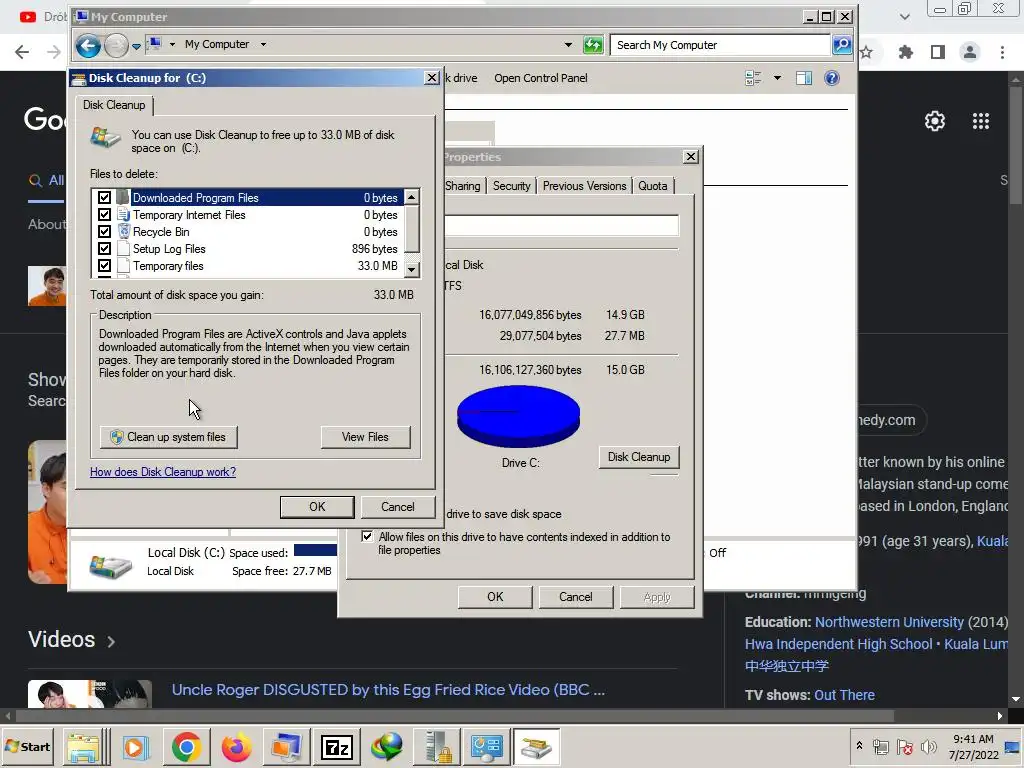Screen dimensions: 1024x768
Task: Click Clean up system files button
Action: (x=168, y=437)
